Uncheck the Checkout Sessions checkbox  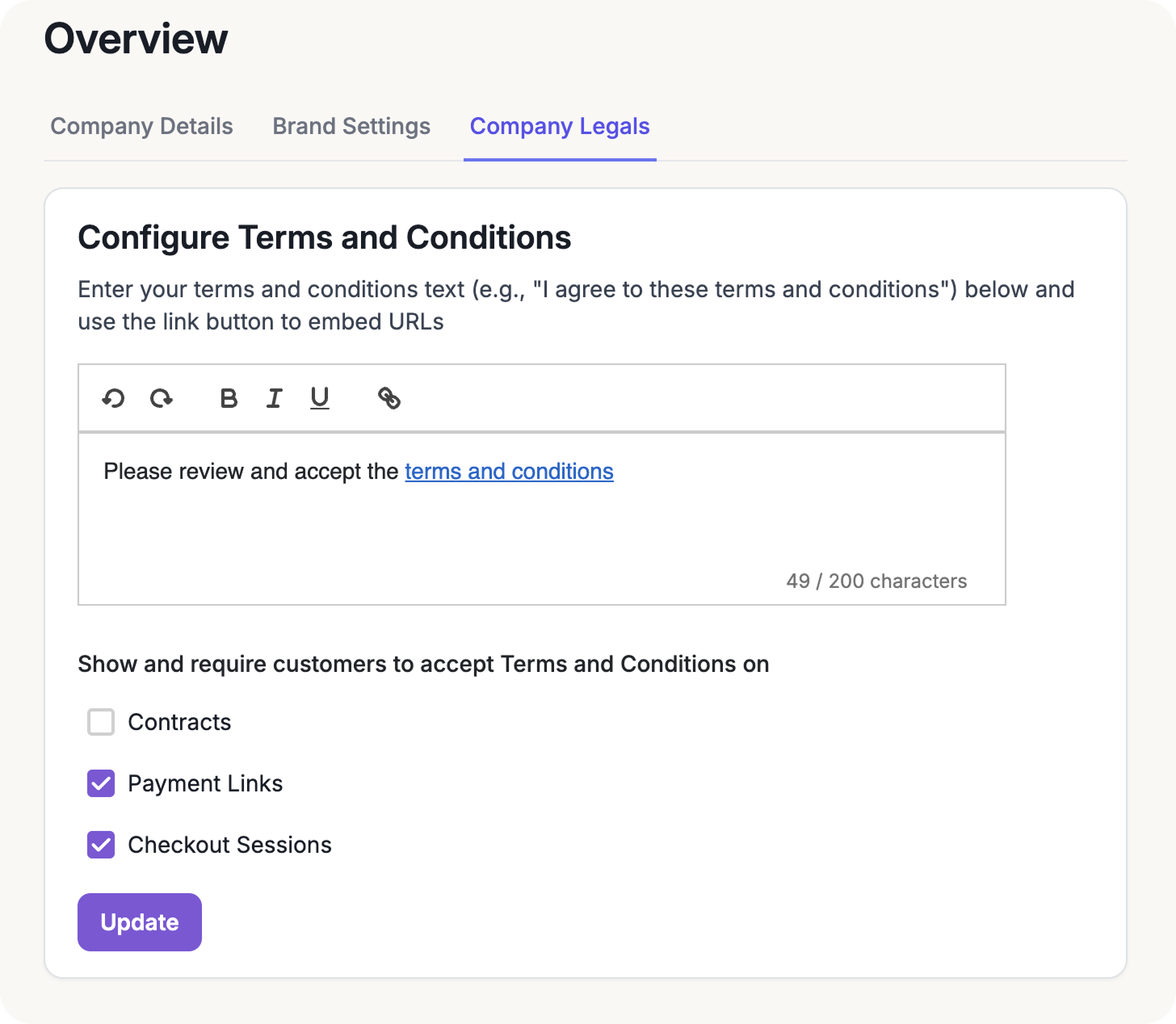pos(101,845)
